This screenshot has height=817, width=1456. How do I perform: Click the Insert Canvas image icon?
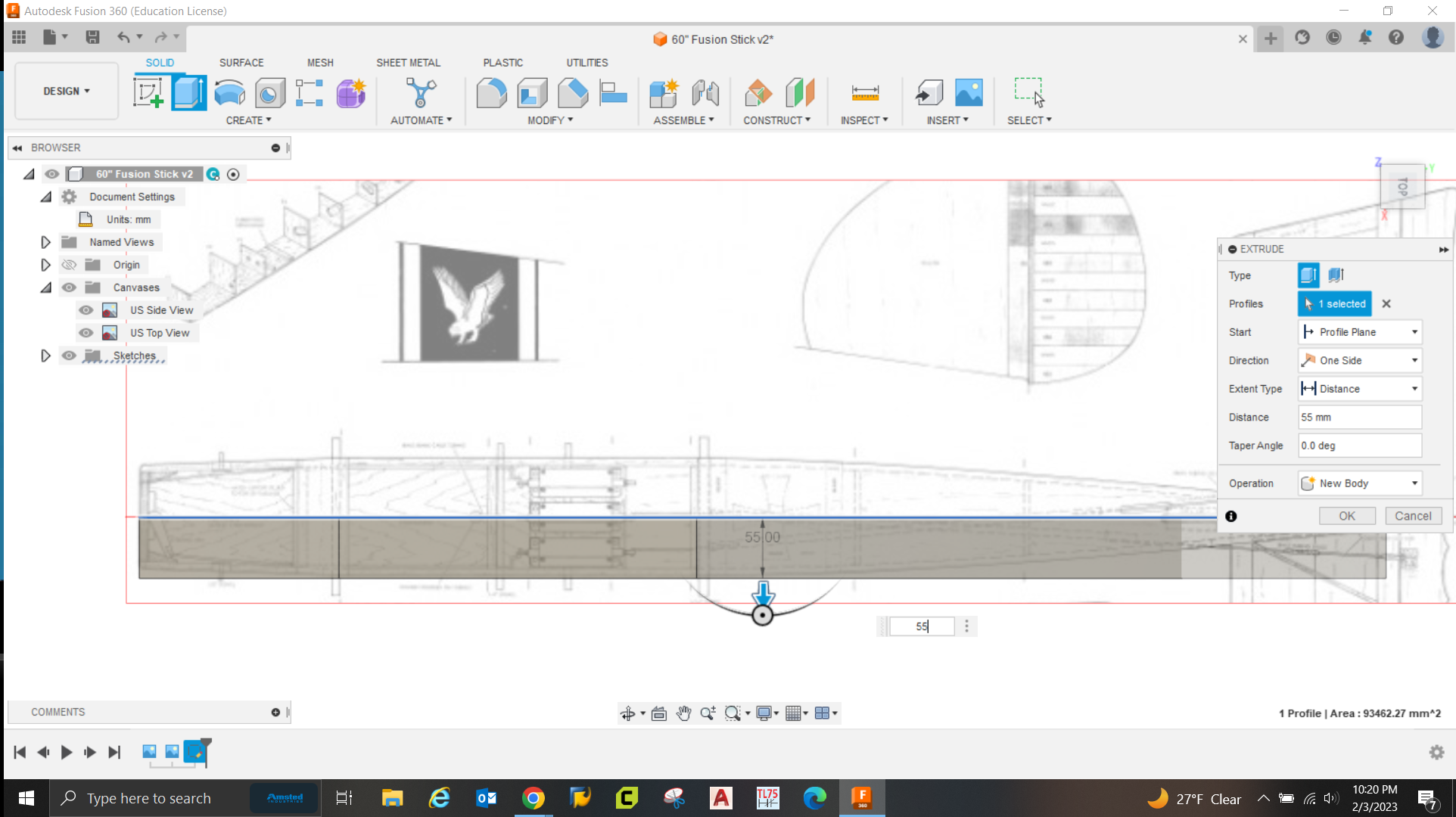969,93
